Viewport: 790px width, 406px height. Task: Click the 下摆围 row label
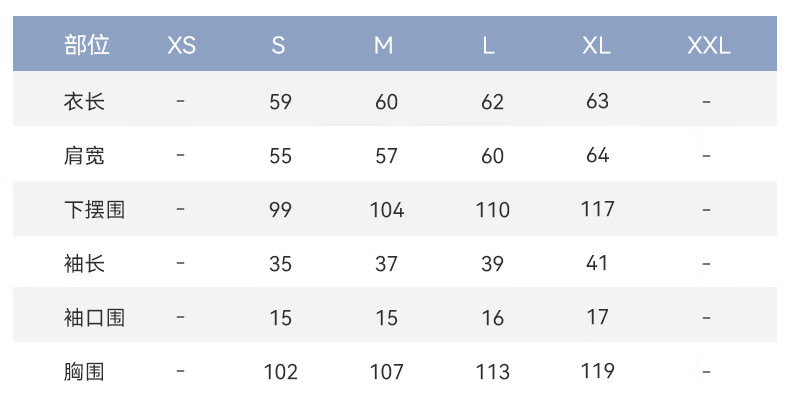94,210
